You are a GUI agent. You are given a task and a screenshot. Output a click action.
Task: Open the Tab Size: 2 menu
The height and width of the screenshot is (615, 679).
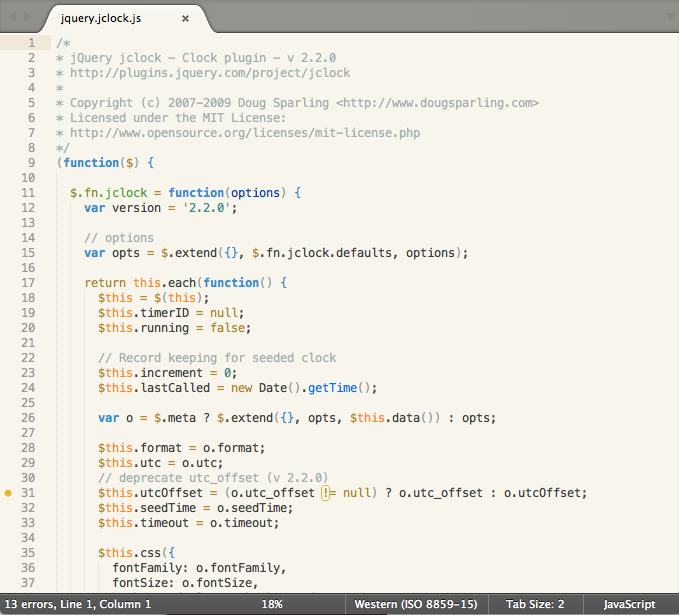coord(535,604)
